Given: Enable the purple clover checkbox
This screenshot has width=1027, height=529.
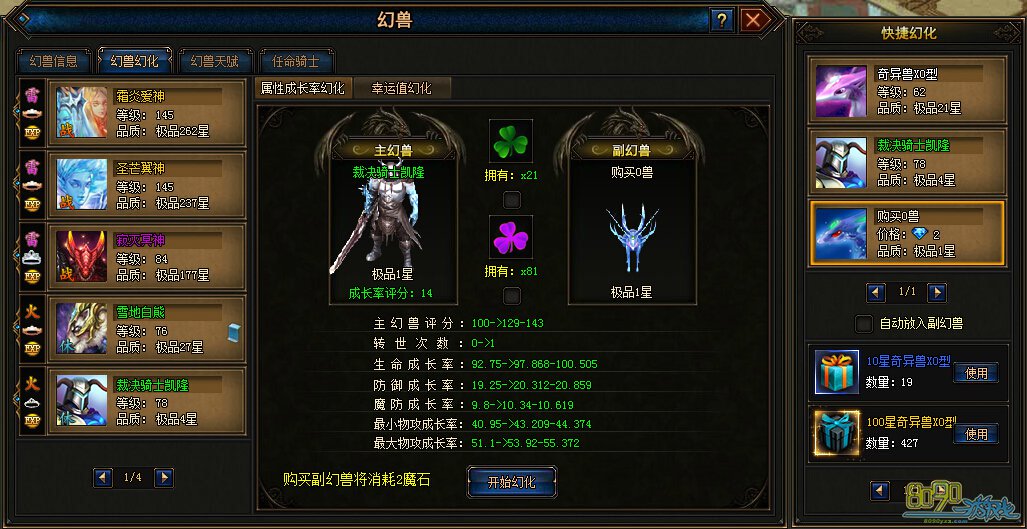Looking at the screenshot, I should [x=512, y=295].
